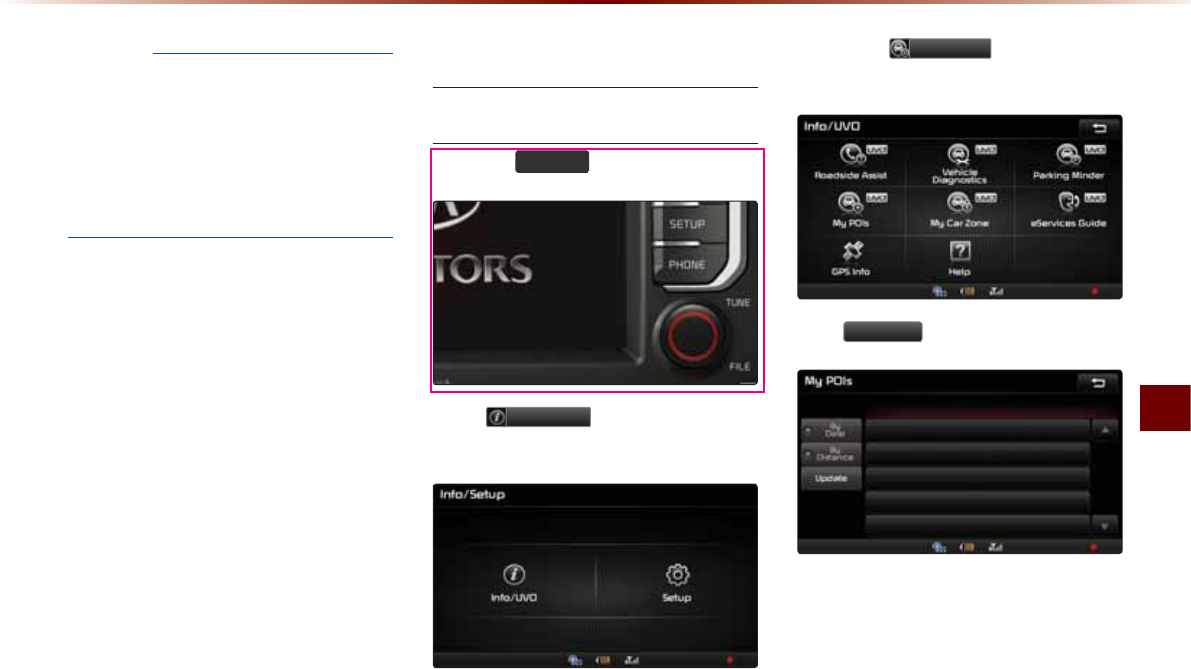The width and height of the screenshot is (1191, 669).
Task: Click signal strength icon on My POIs screen
Action: tap(995, 547)
